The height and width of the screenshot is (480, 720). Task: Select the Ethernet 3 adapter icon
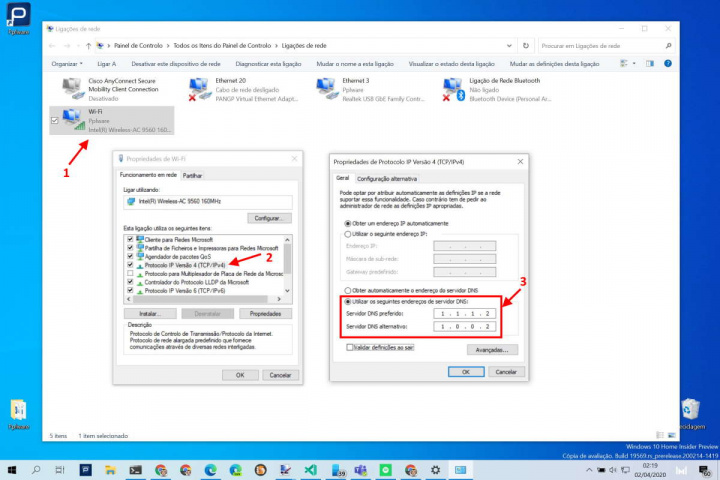point(328,89)
